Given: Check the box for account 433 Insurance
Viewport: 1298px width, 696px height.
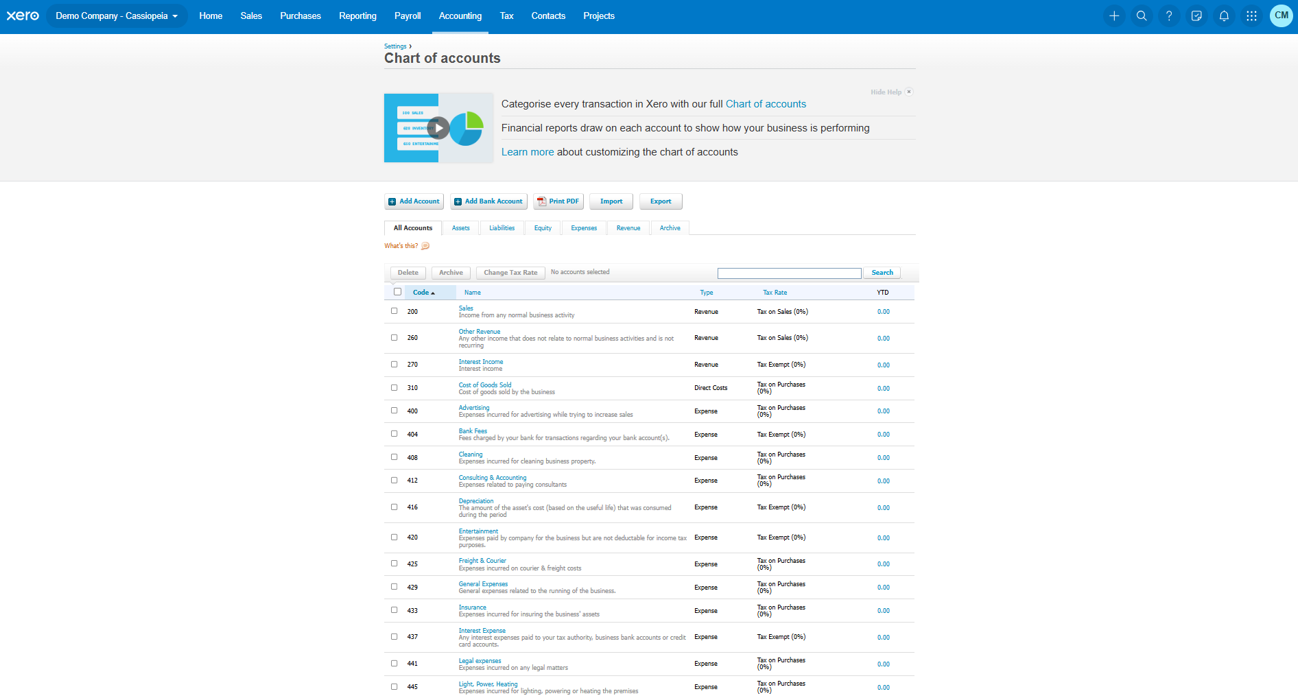Looking at the screenshot, I should tap(394, 610).
